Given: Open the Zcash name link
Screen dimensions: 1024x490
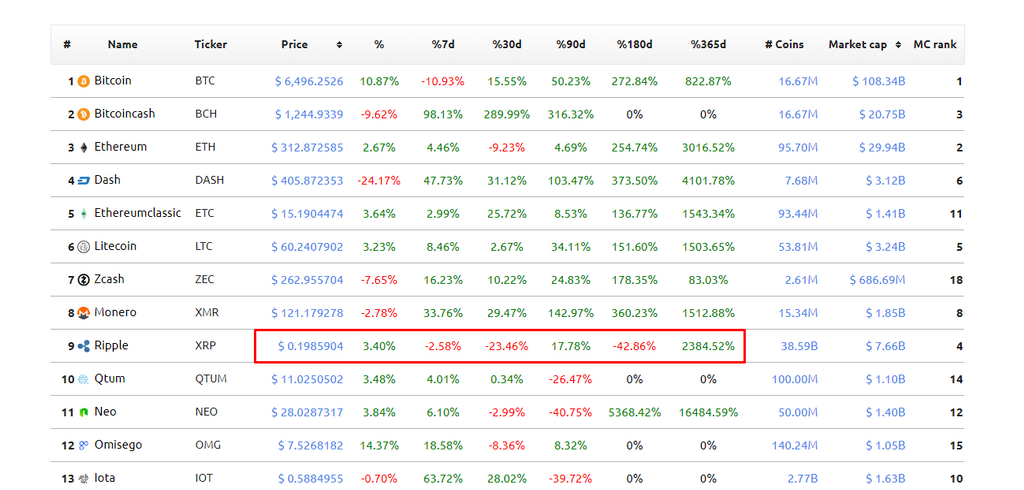Looking at the screenshot, I should (x=109, y=279).
